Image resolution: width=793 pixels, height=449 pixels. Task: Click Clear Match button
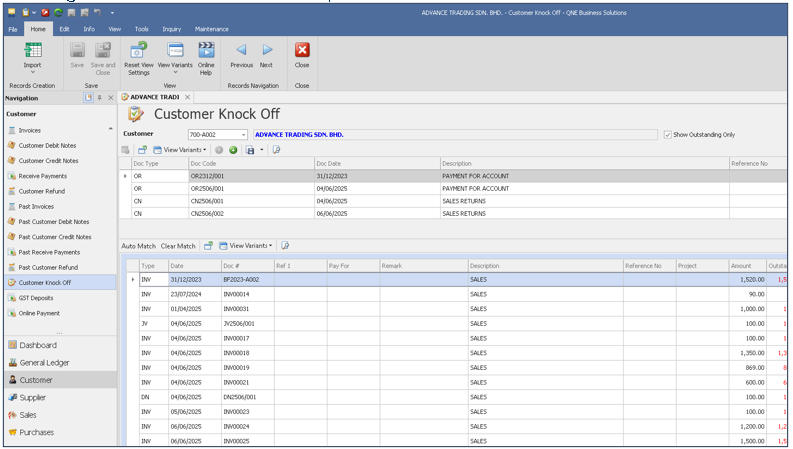[178, 246]
